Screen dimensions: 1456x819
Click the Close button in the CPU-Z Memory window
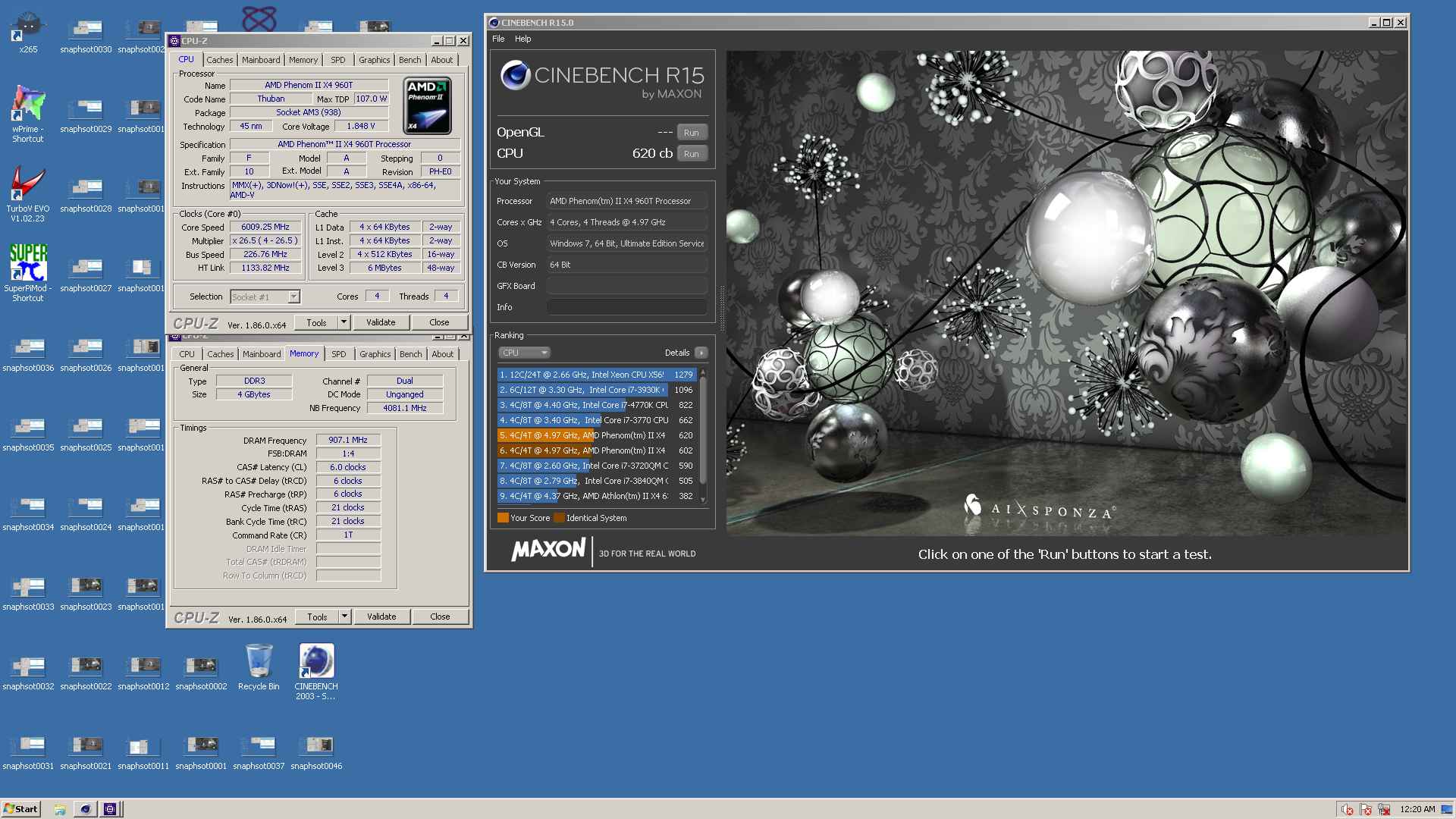[440, 617]
